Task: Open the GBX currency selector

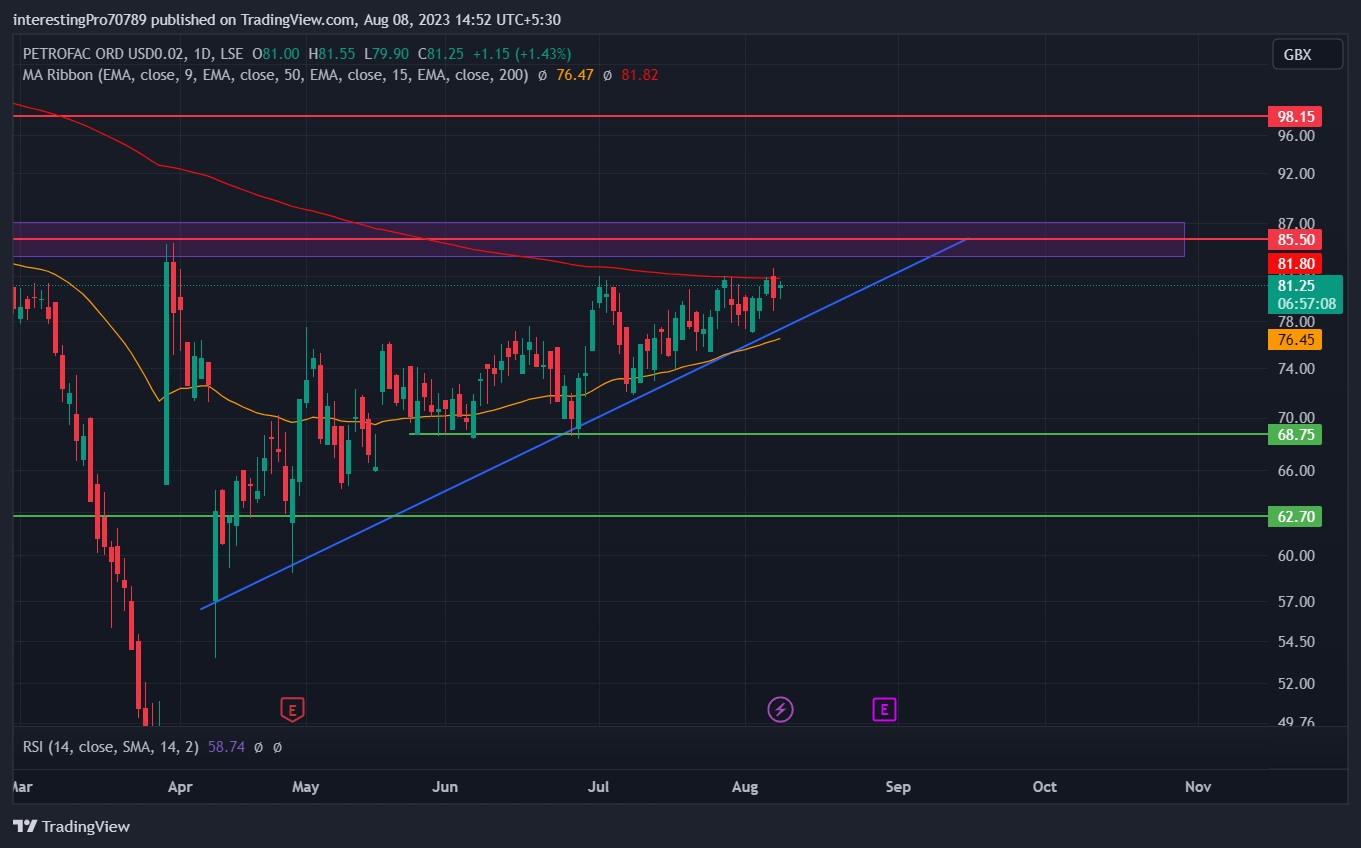Action: pyautogui.click(x=1307, y=55)
